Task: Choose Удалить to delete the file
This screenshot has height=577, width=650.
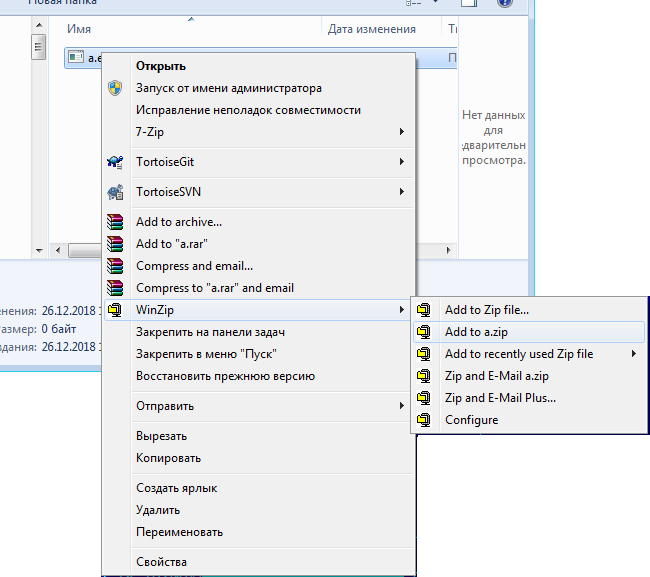Action: click(158, 510)
